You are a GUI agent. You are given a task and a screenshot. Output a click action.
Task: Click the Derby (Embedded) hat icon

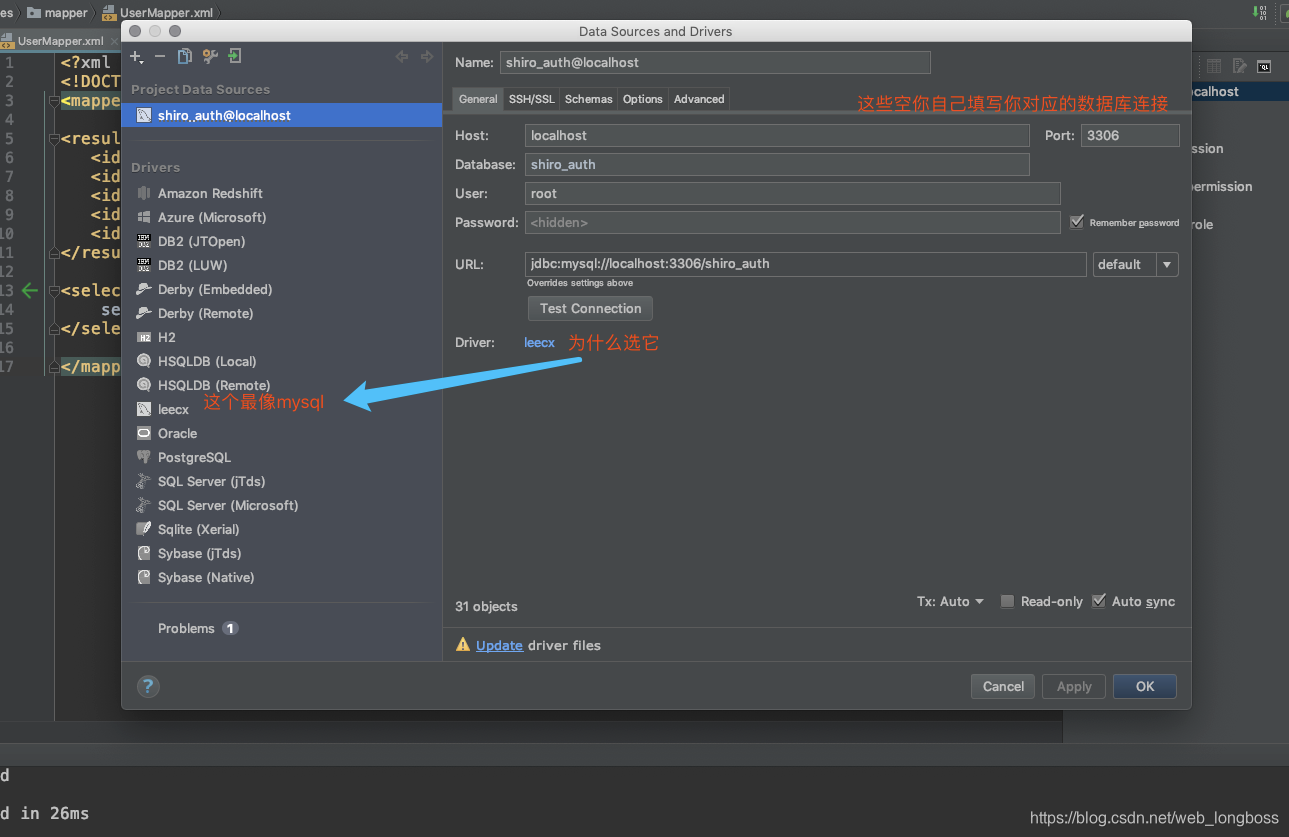[x=144, y=289]
